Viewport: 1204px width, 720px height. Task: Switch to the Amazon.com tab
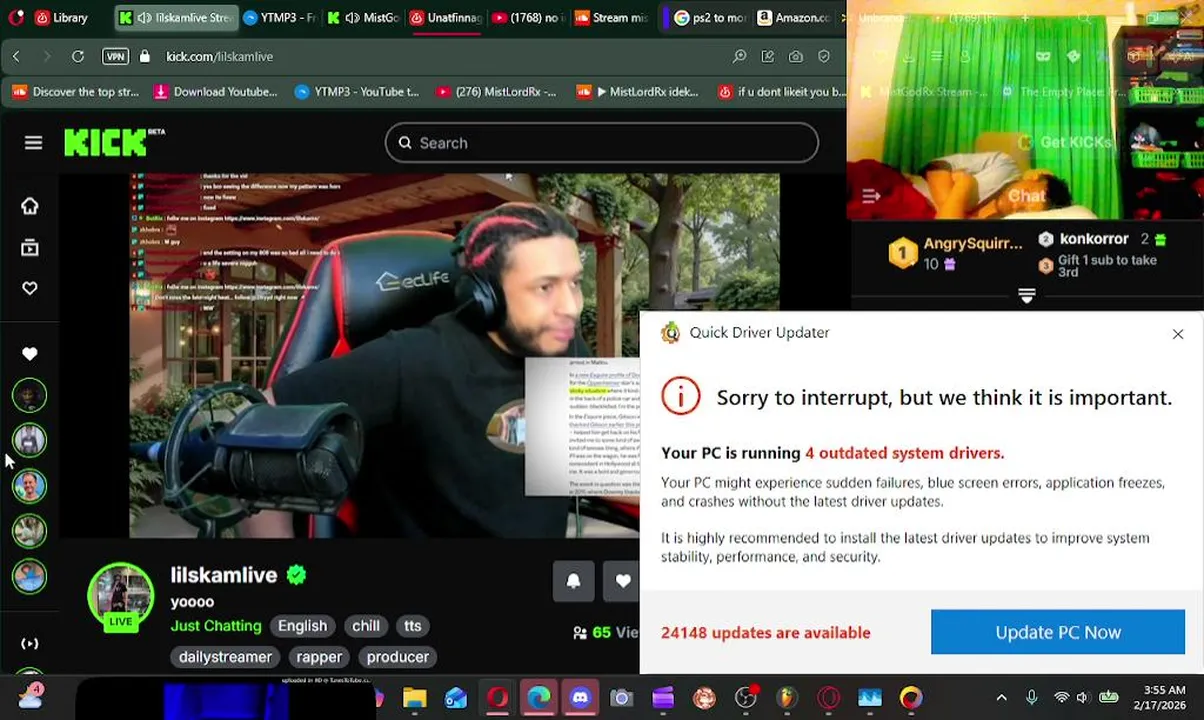click(x=795, y=18)
